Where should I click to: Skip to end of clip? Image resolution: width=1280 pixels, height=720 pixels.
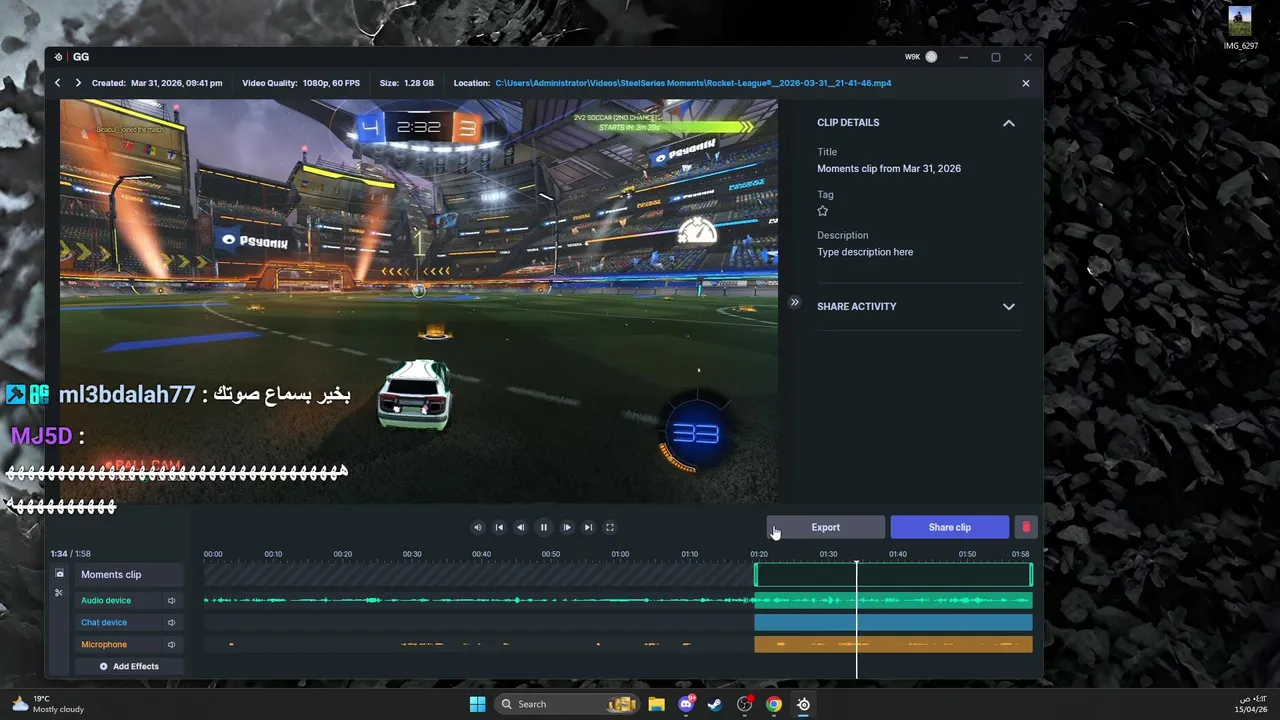click(588, 527)
